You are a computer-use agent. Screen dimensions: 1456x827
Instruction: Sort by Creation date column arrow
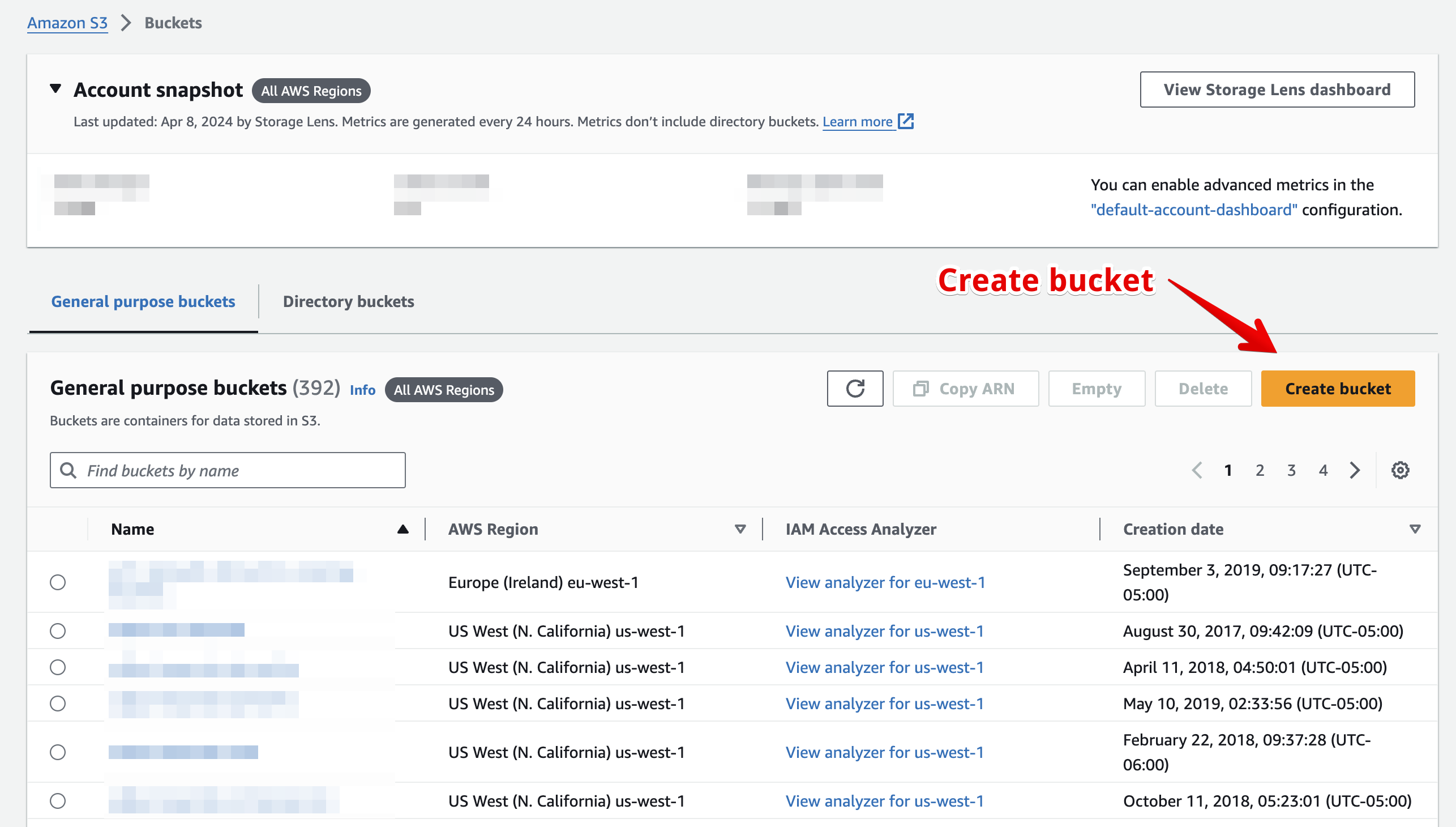[1415, 530]
